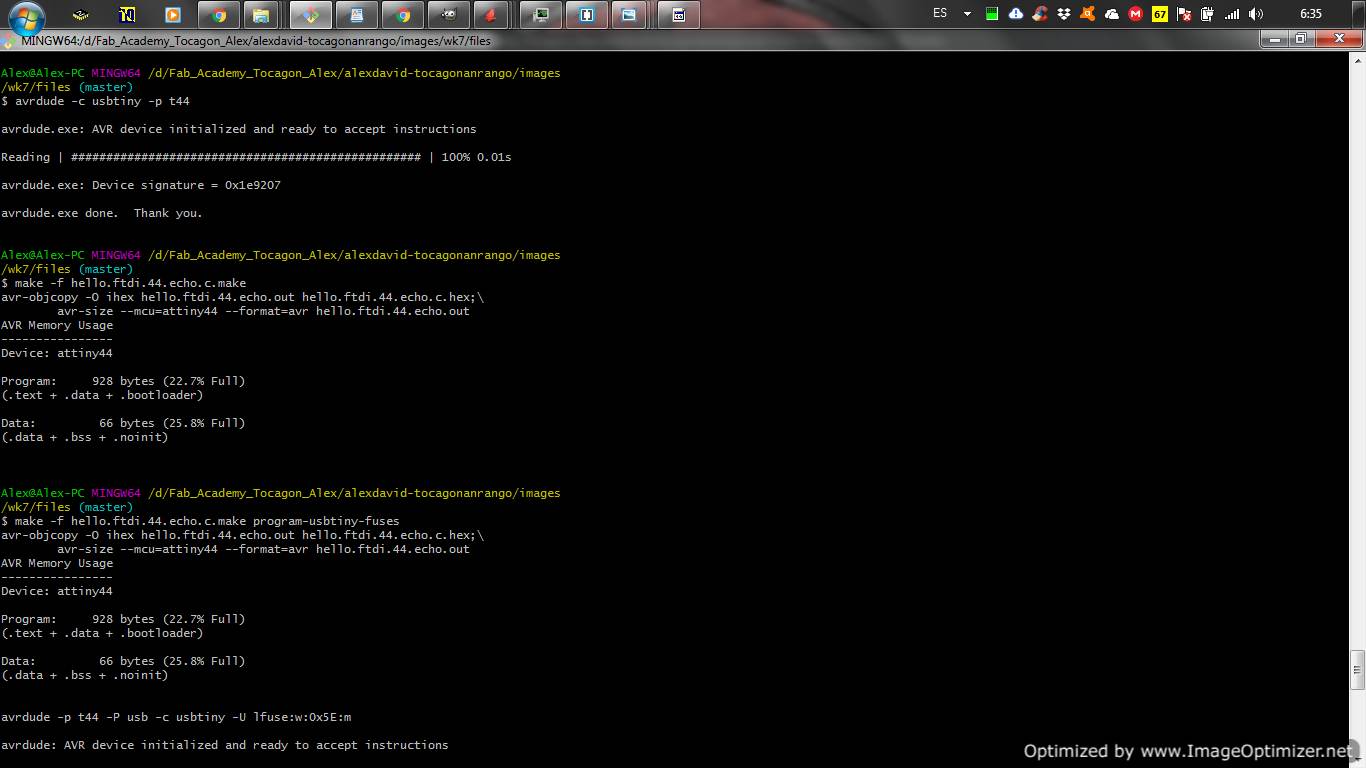This screenshot has height=768, width=1366.
Task: Open the picture viewer taskbar button
Action: point(628,15)
